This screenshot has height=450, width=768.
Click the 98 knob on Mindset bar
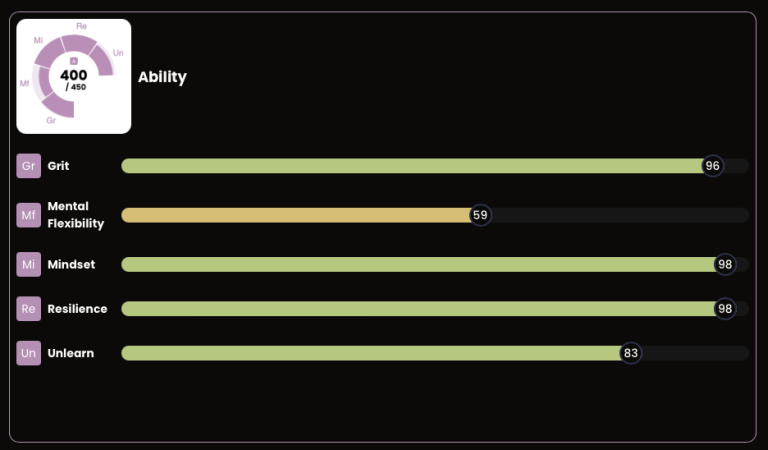[x=725, y=264]
